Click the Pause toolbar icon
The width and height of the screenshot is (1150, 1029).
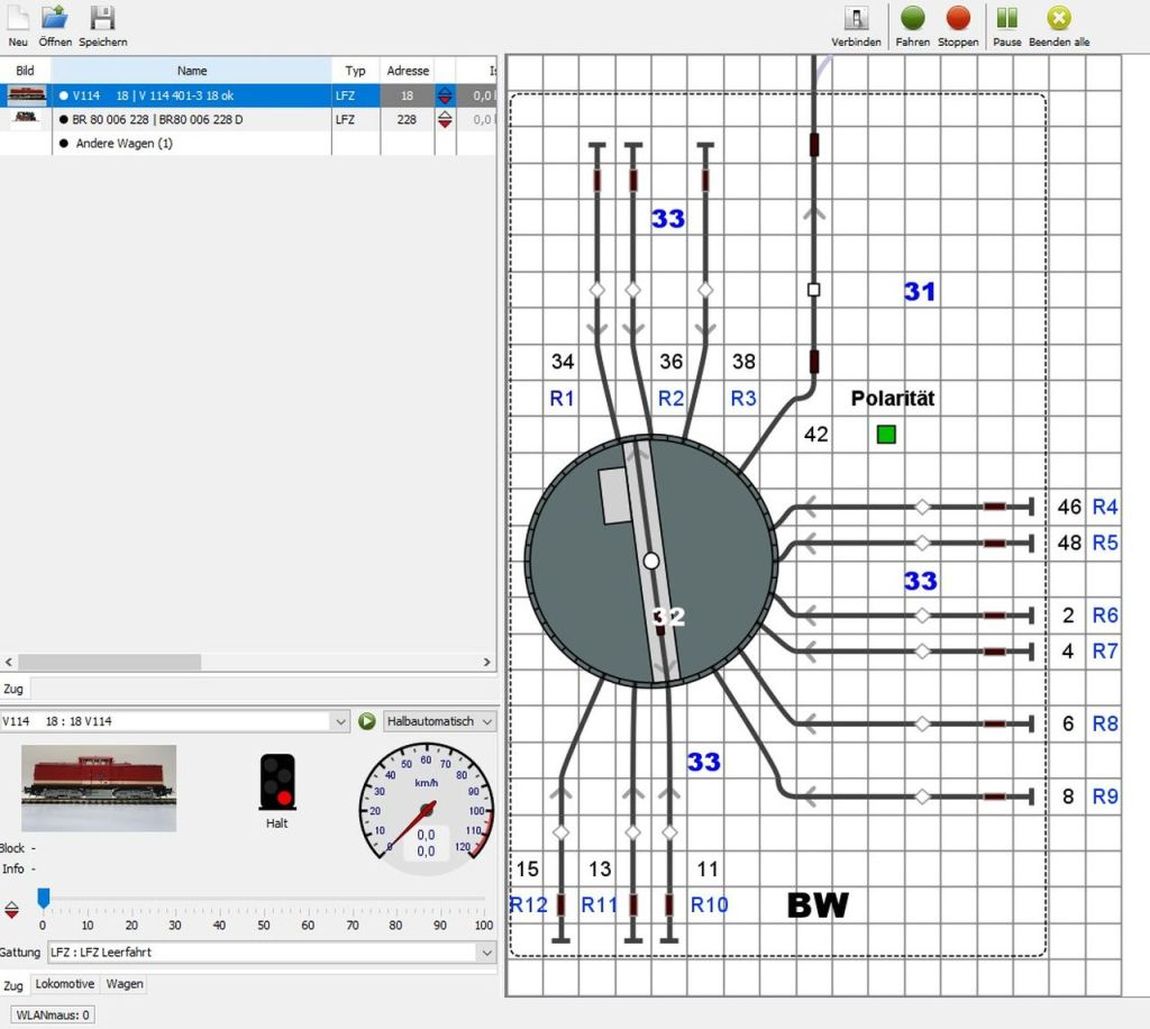point(1007,18)
